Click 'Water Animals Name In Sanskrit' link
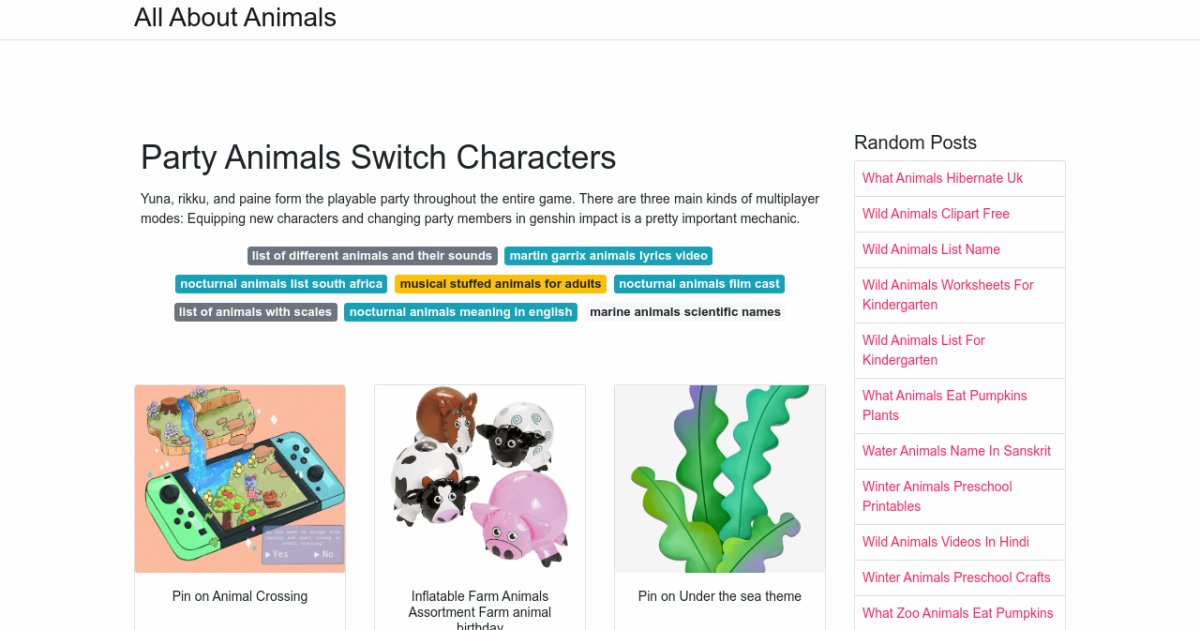 [956, 451]
